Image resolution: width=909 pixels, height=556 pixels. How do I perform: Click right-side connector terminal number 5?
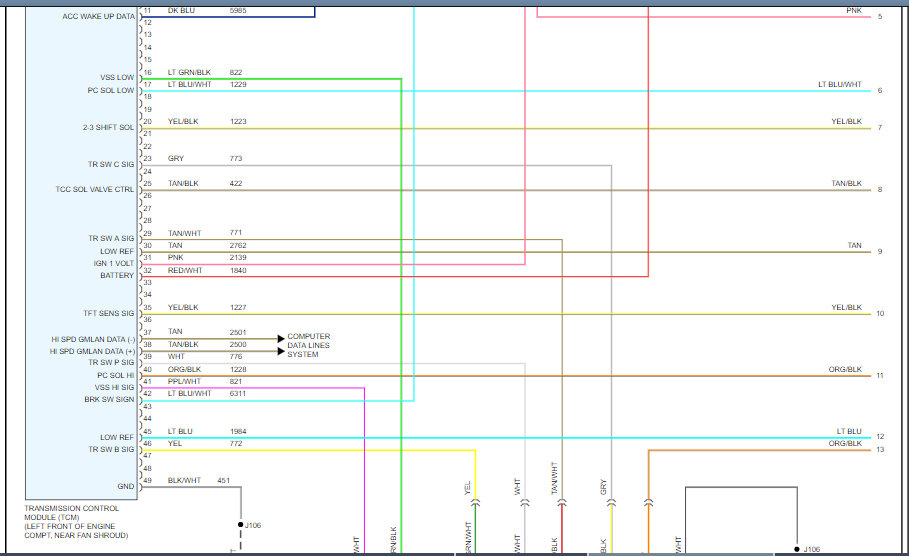coord(879,17)
